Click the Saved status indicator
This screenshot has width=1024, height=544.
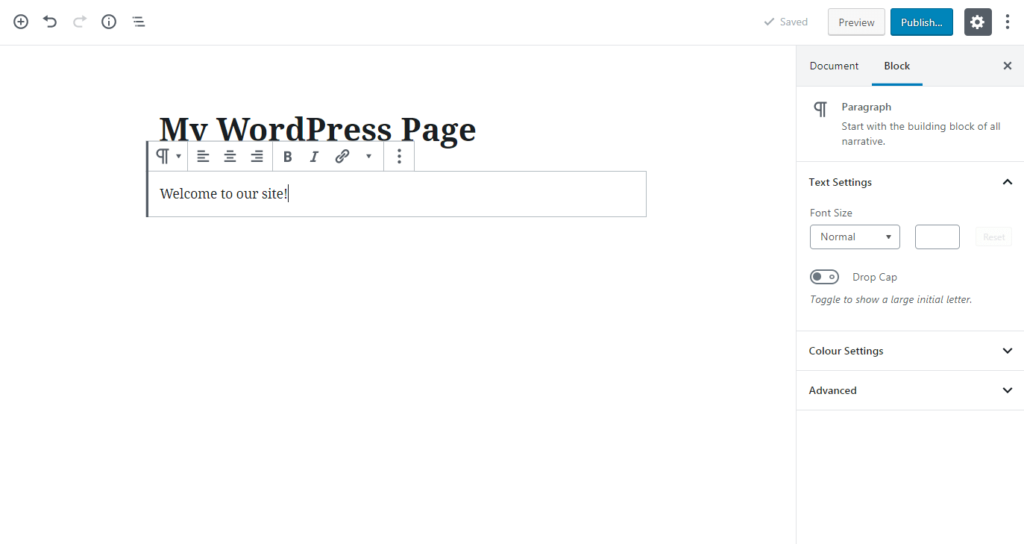[786, 22]
